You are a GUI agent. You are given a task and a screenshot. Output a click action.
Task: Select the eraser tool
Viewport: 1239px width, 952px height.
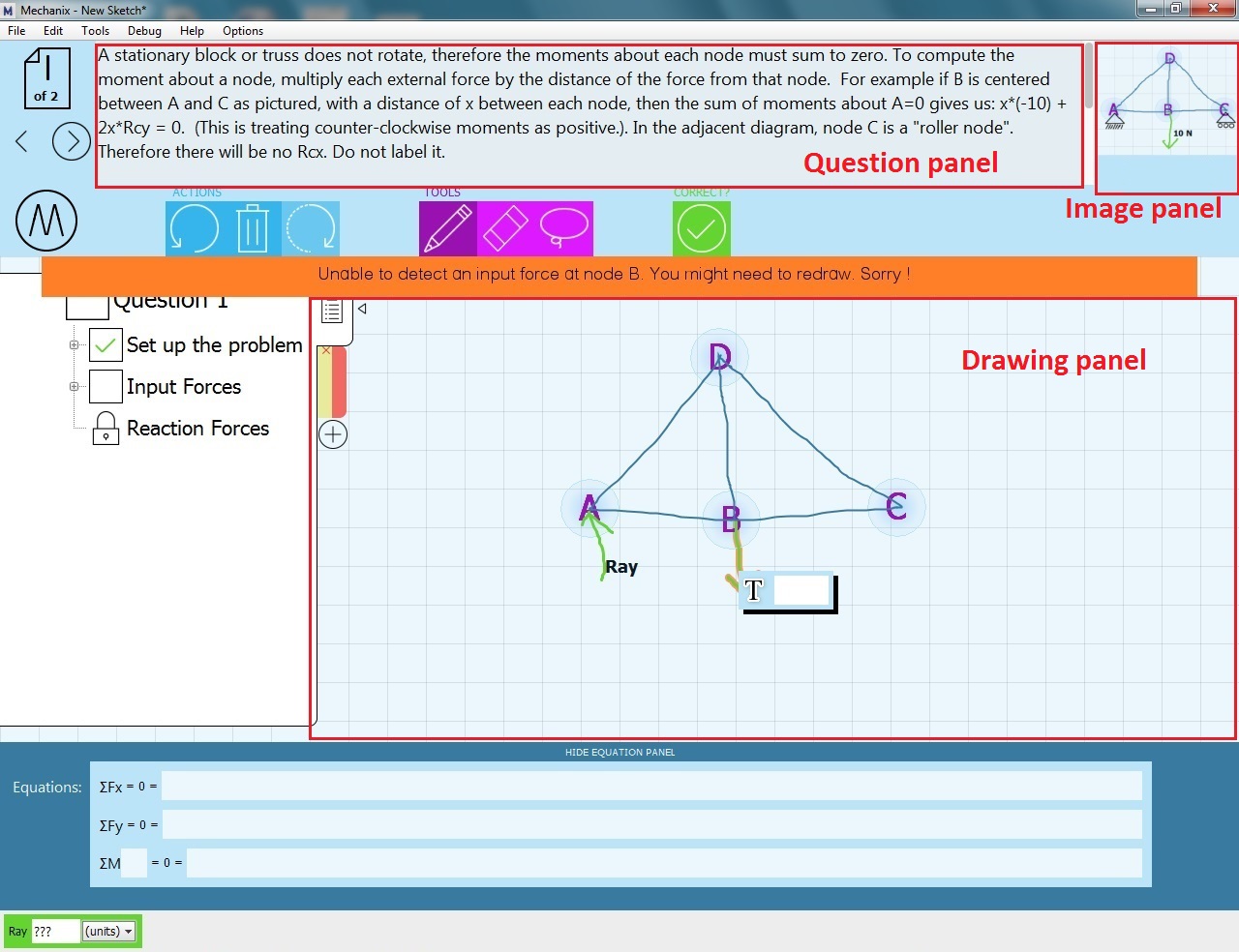(x=505, y=229)
